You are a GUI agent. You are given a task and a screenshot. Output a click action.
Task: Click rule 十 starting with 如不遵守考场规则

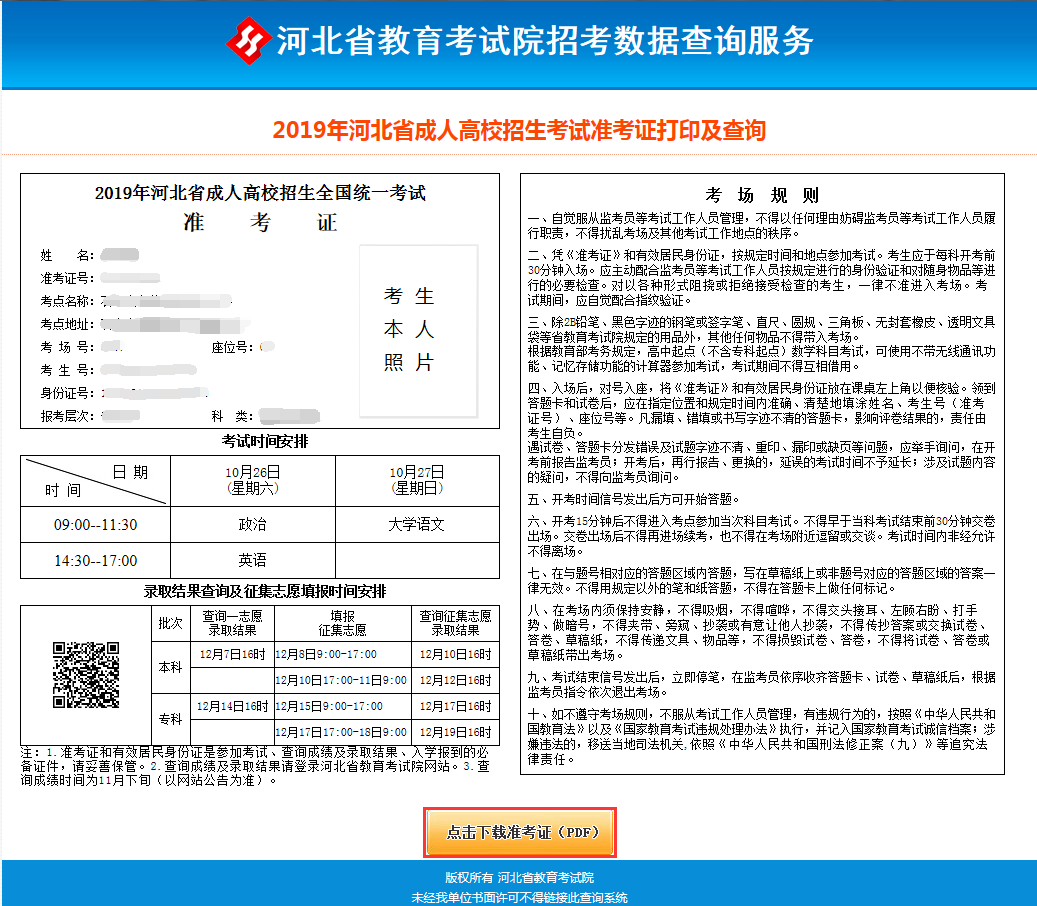pos(762,737)
